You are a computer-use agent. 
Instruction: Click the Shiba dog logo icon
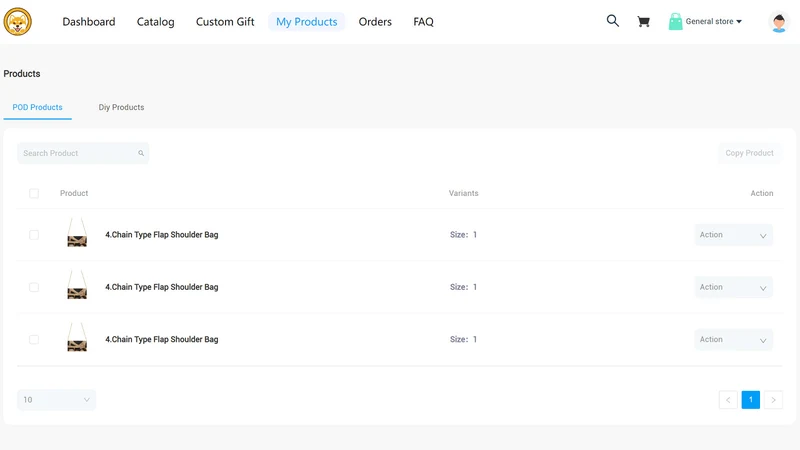(x=17, y=21)
